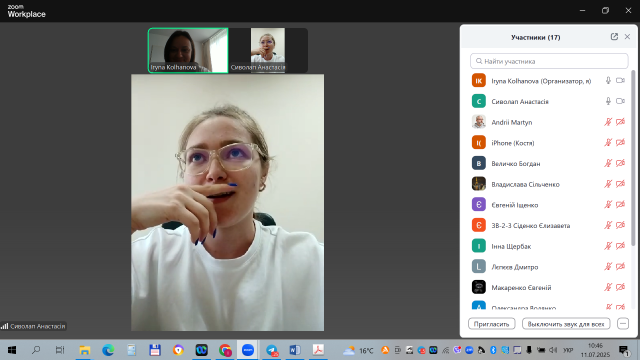Select Iryna Kolhanova video thumbnail
This screenshot has width=640, height=360.
click(188, 51)
